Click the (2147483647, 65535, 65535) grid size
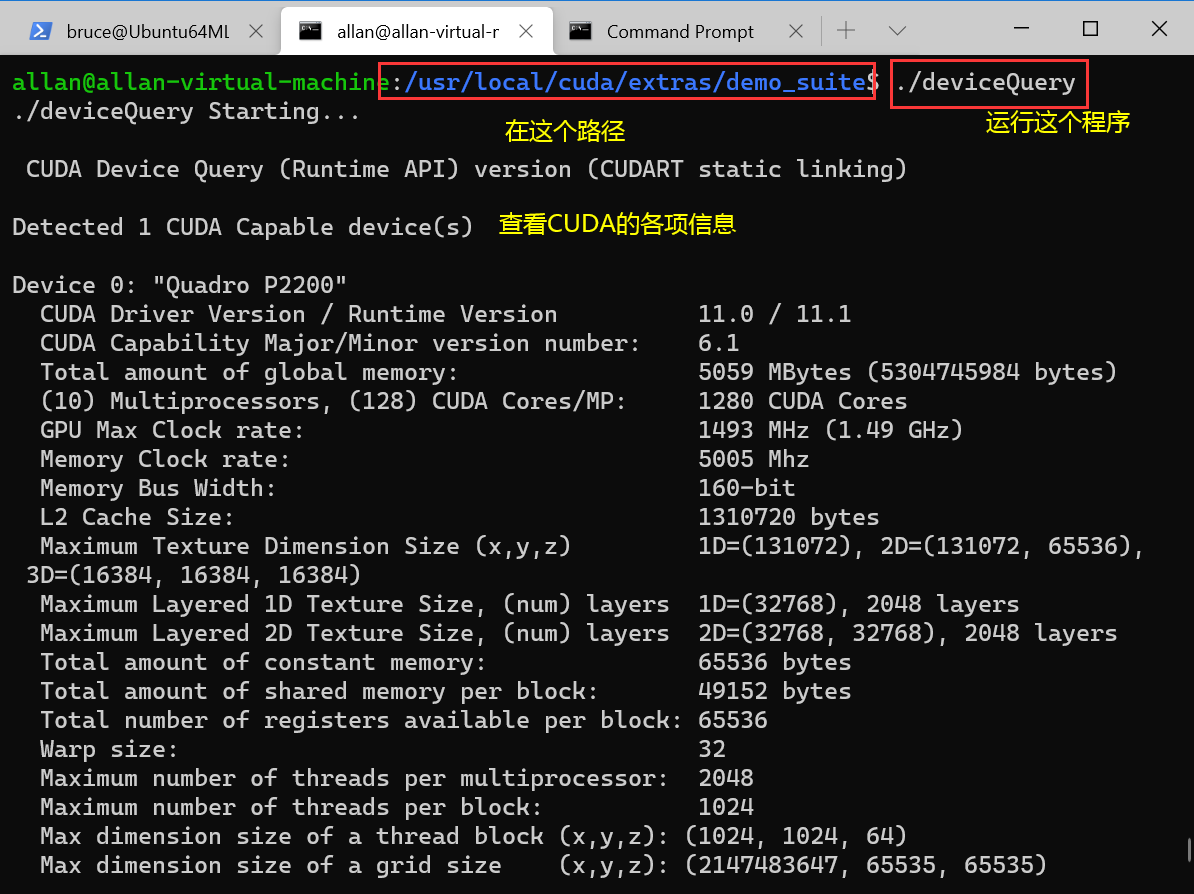Screen dimensions: 1194x894 (866, 864)
